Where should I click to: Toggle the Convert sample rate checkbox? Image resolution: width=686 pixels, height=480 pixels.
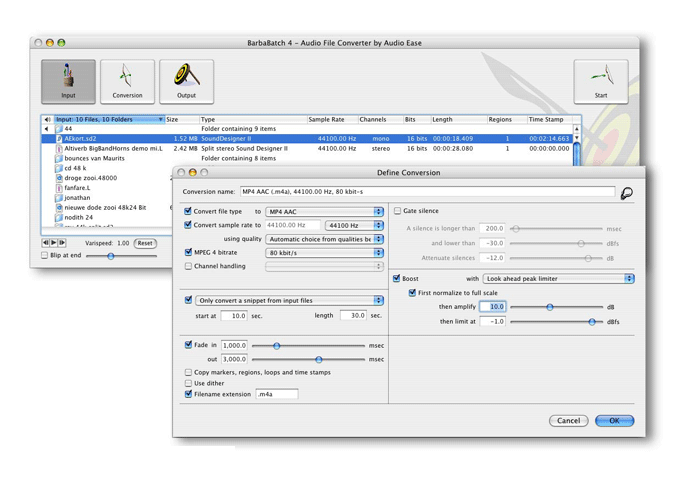coord(188,225)
